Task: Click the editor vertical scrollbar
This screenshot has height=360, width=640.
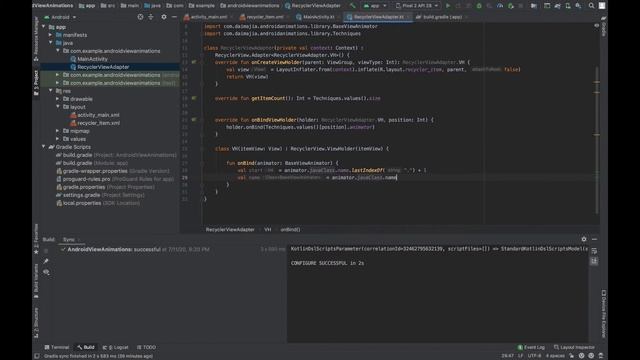Action: click(x=597, y=139)
